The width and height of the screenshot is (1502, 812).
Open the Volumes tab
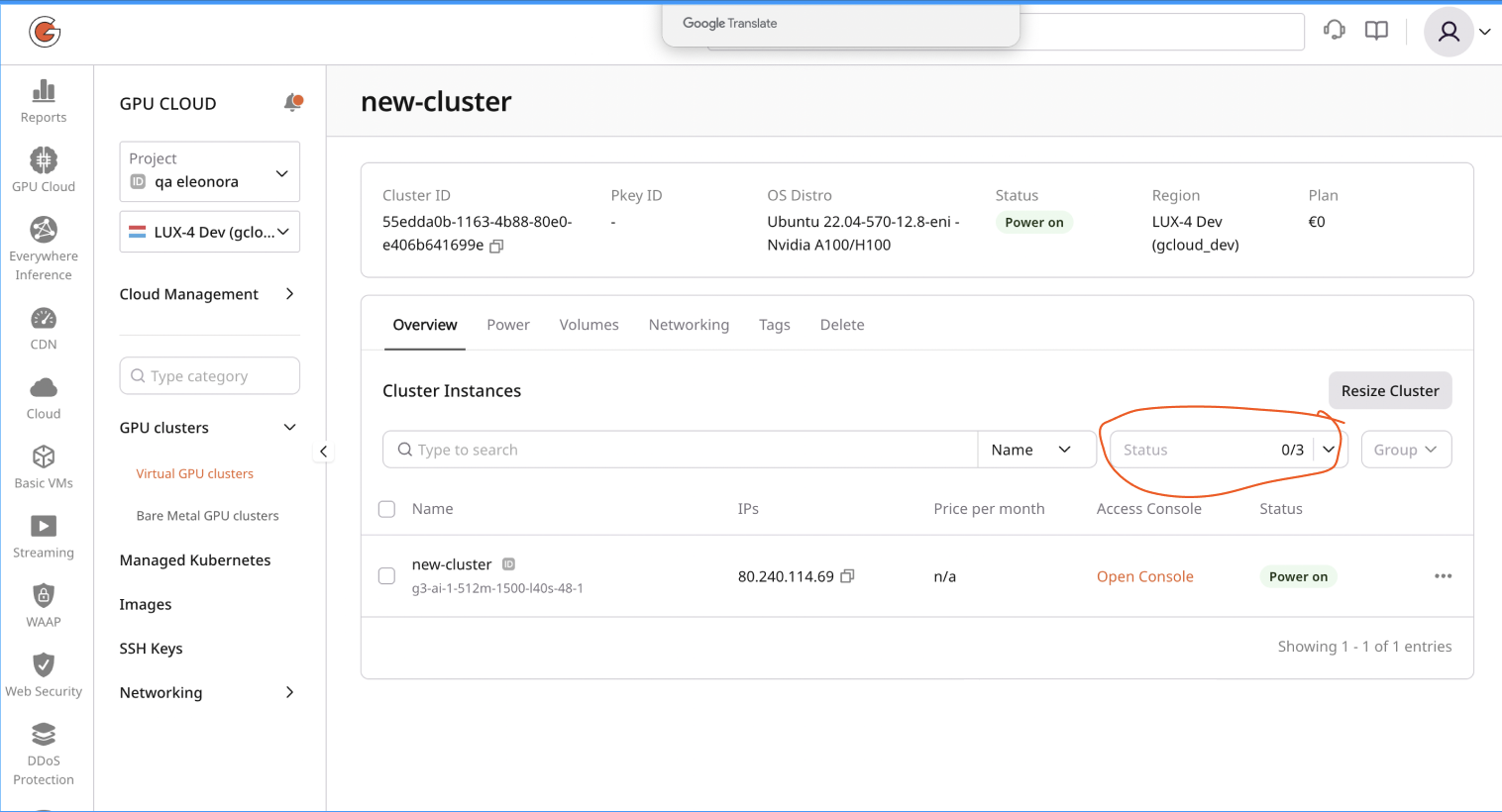(589, 324)
